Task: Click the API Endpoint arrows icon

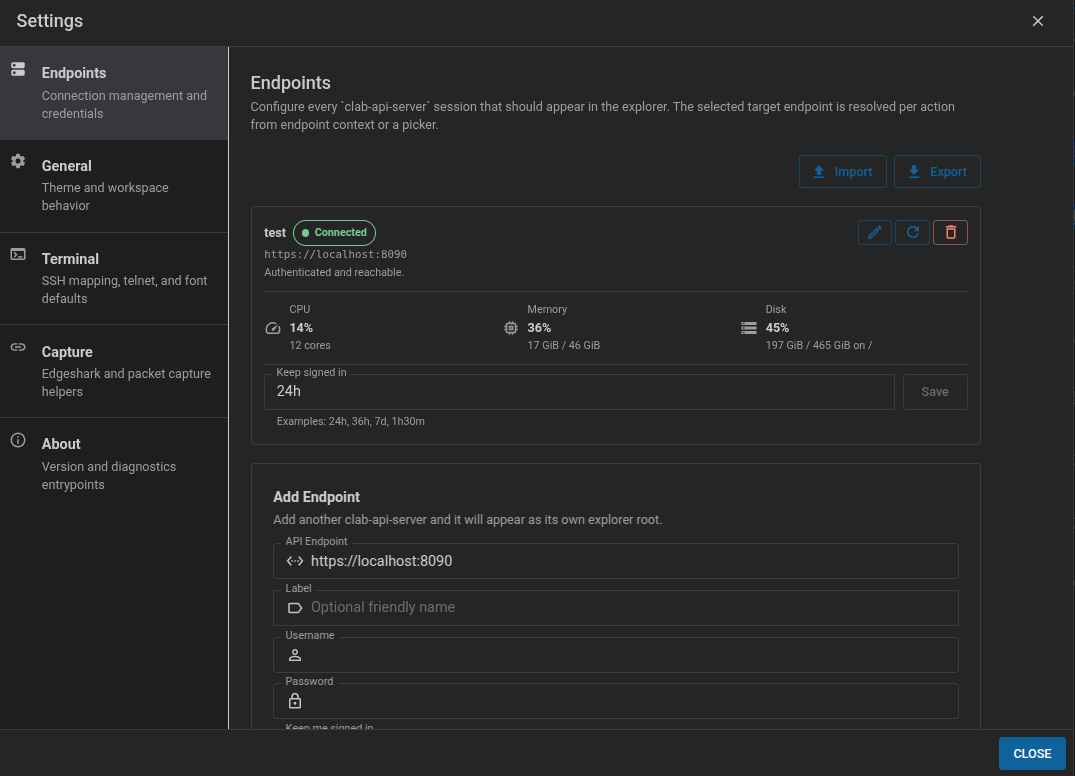Action: 295,561
